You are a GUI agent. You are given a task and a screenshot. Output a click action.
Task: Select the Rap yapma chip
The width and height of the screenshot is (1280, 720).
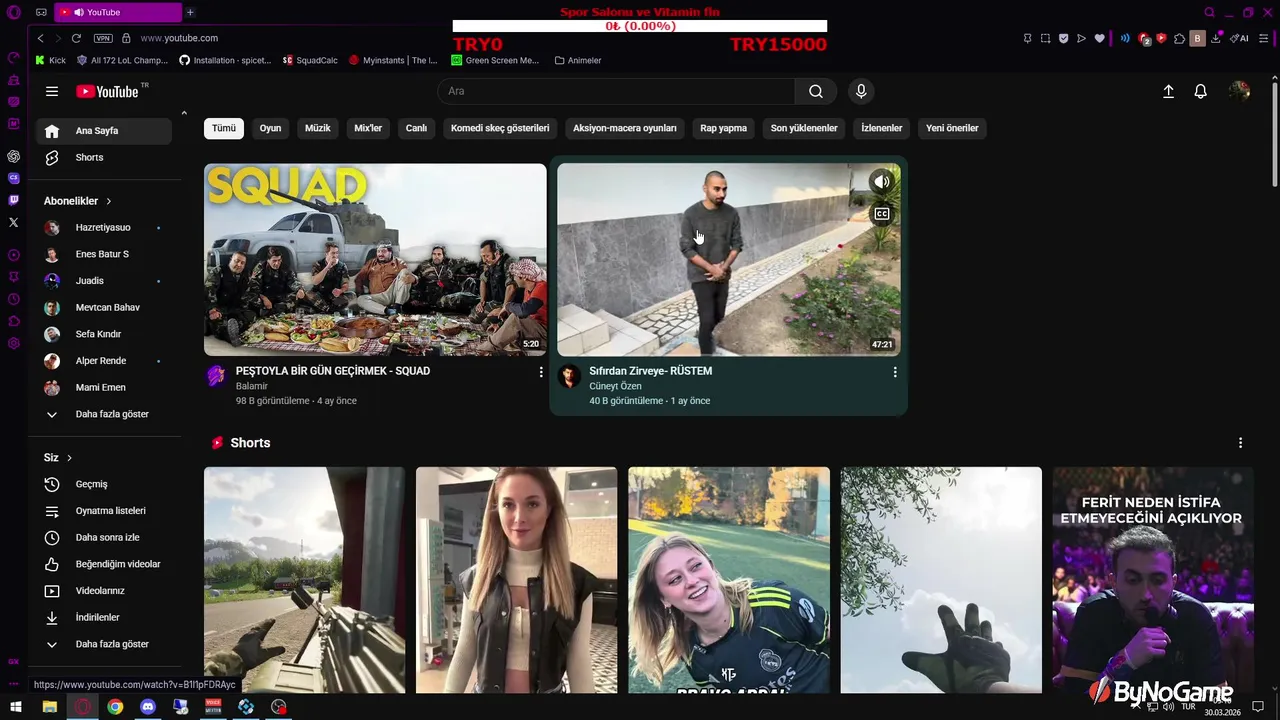(723, 128)
